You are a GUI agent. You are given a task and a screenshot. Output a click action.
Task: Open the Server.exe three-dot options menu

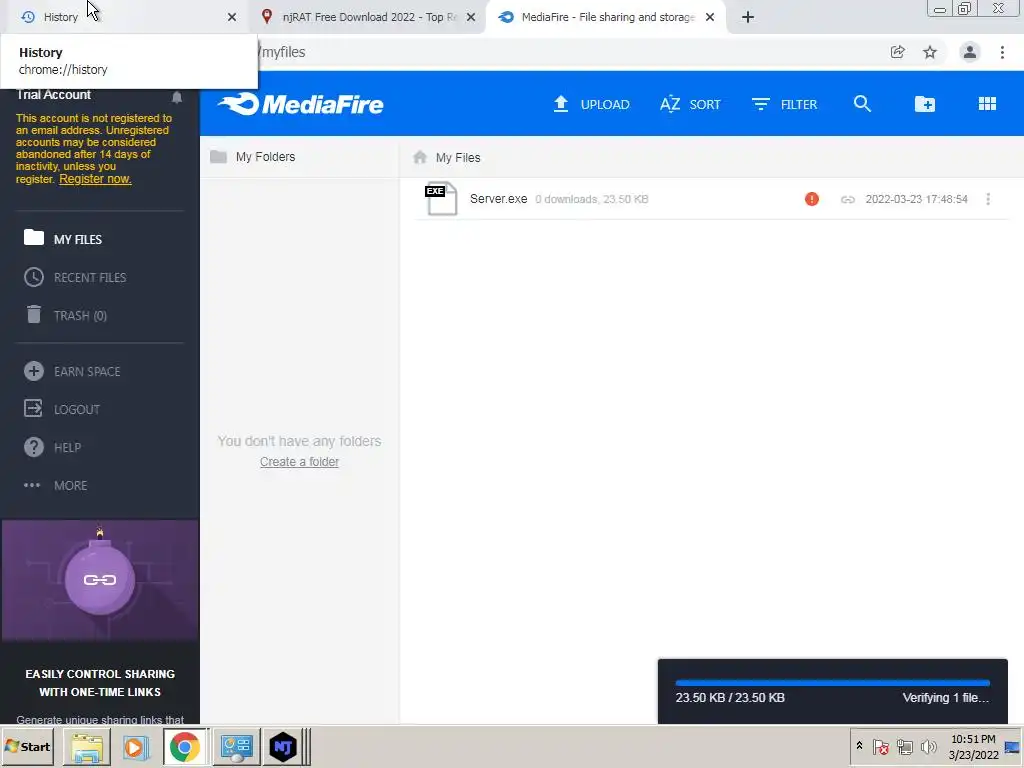(x=988, y=199)
